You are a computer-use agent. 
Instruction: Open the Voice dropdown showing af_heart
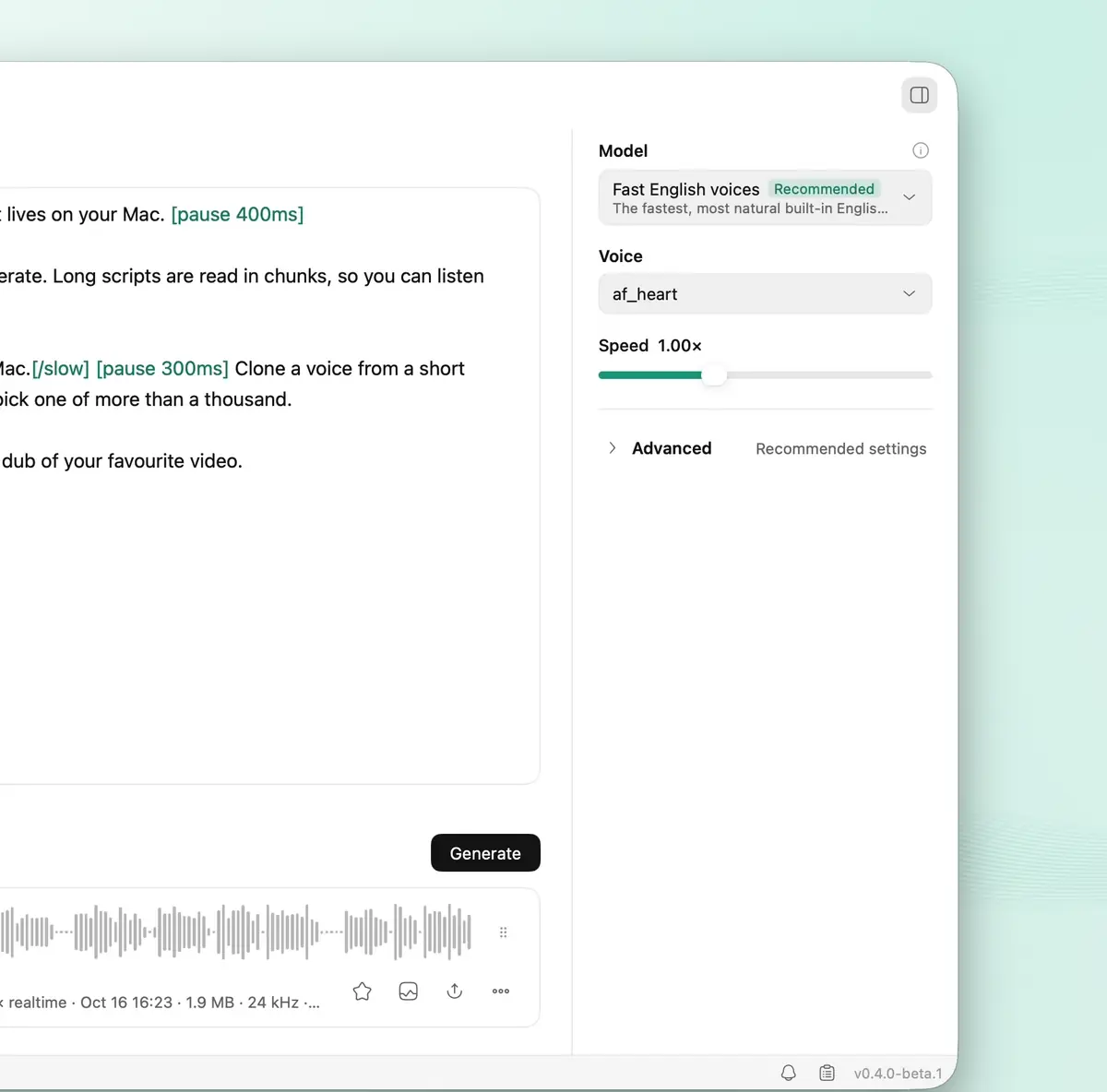click(765, 294)
